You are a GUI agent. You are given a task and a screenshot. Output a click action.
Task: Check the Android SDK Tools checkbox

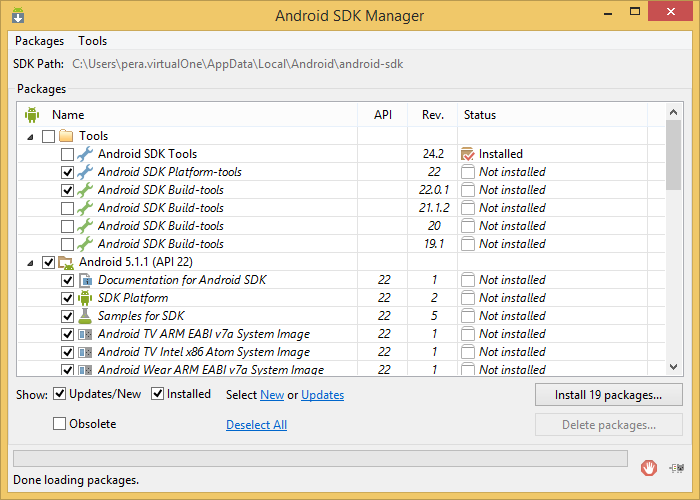[x=67, y=154]
